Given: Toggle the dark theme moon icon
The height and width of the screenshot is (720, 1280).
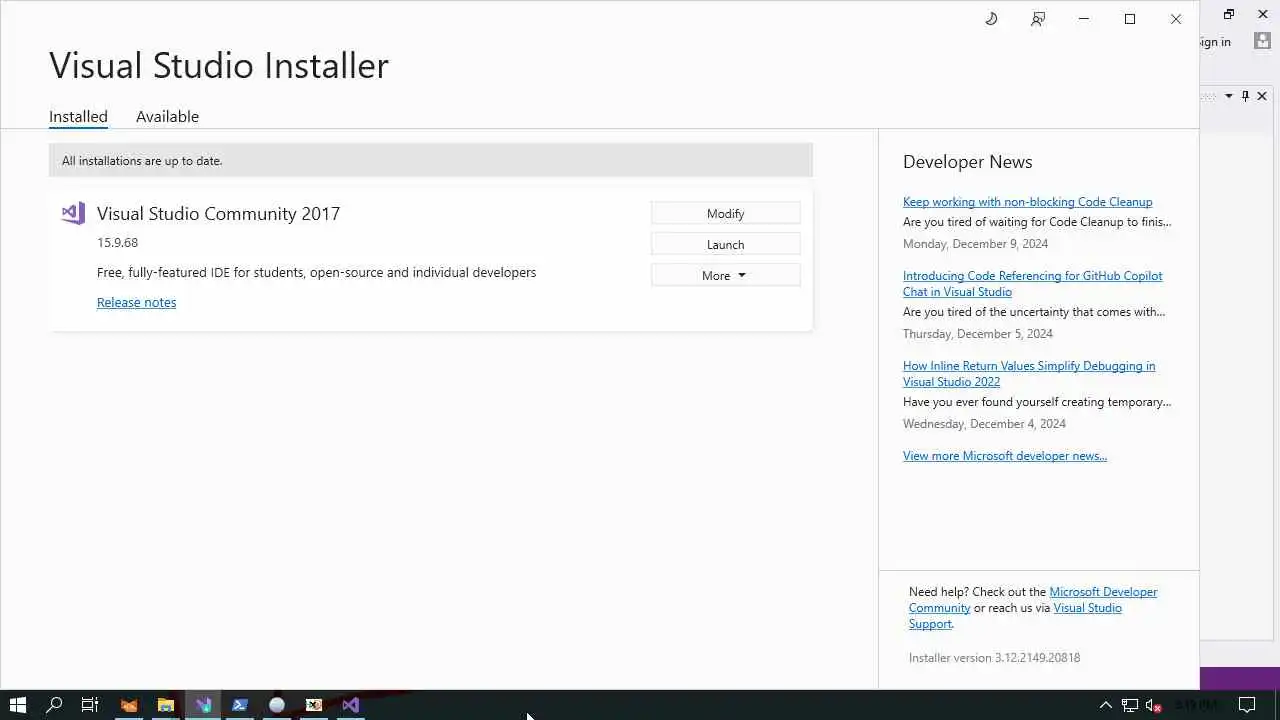Looking at the screenshot, I should pyautogui.click(x=991, y=19).
